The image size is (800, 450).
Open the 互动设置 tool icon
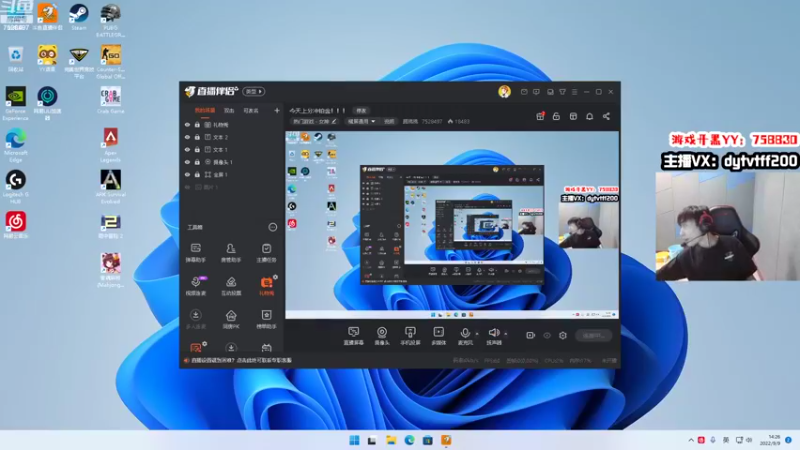click(231, 286)
